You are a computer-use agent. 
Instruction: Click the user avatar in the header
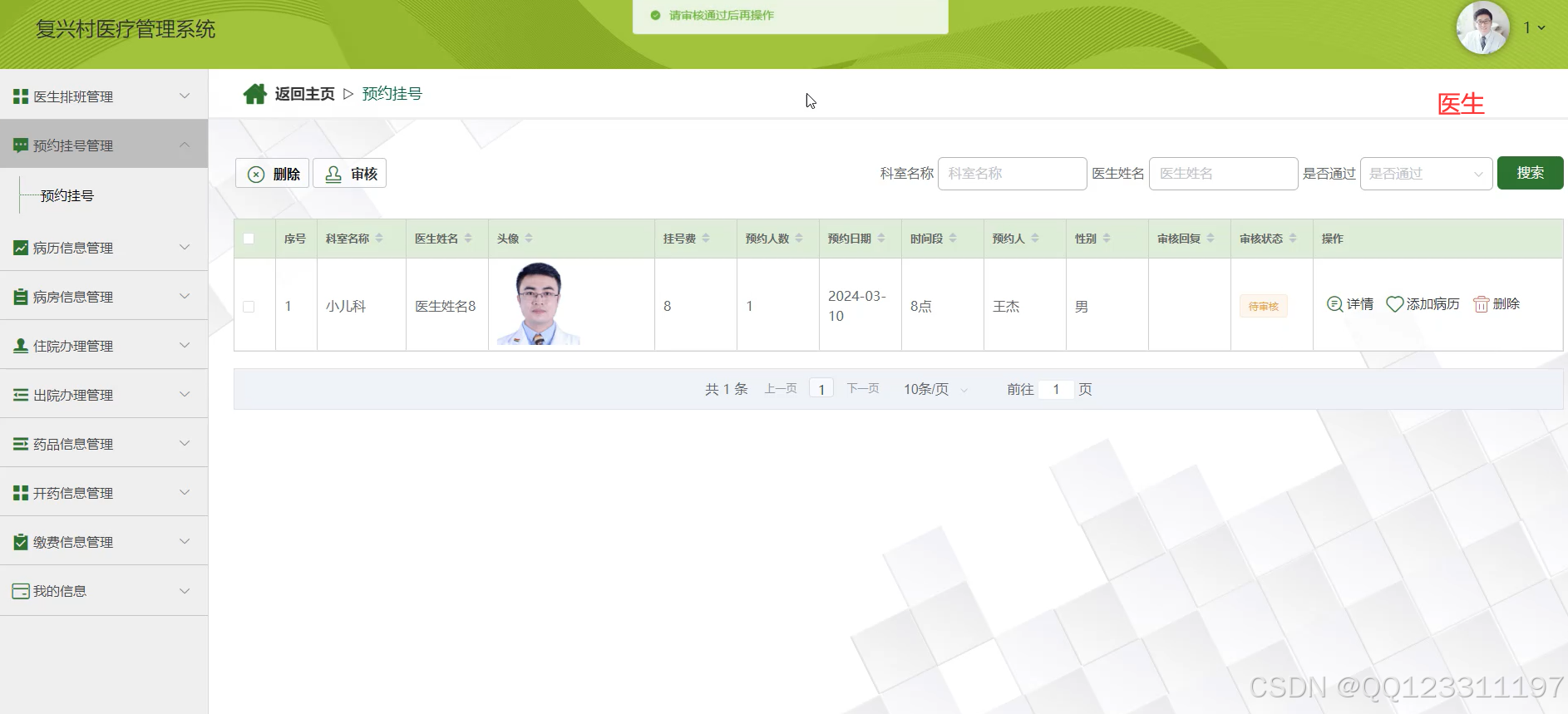click(1482, 27)
